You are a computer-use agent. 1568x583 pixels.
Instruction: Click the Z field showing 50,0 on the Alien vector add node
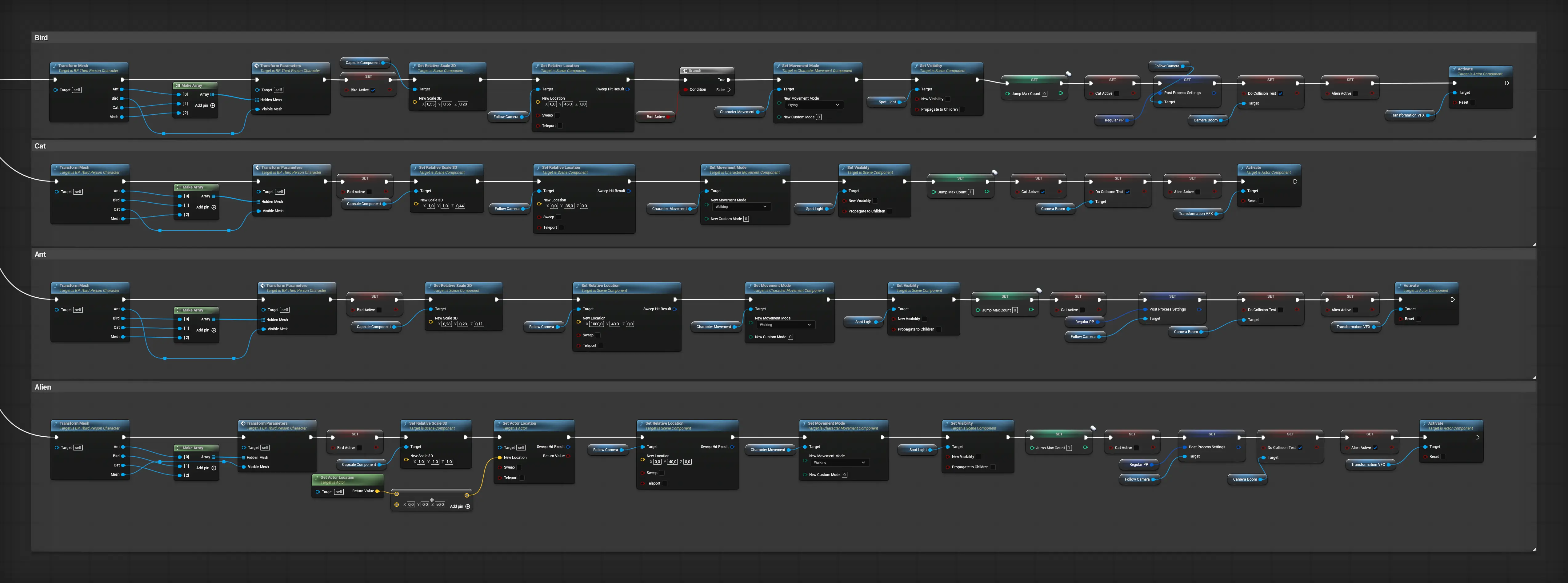pyautogui.click(x=440, y=505)
